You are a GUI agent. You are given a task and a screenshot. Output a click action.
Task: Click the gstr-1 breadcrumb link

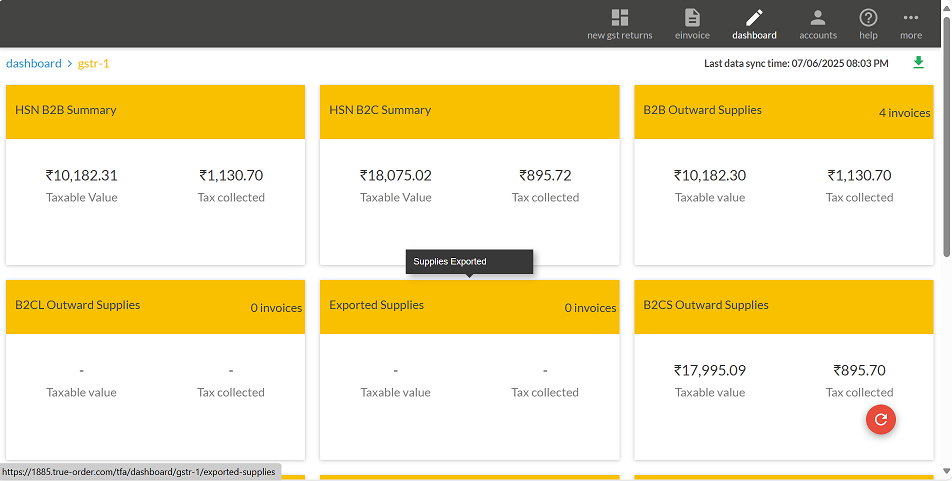point(94,63)
